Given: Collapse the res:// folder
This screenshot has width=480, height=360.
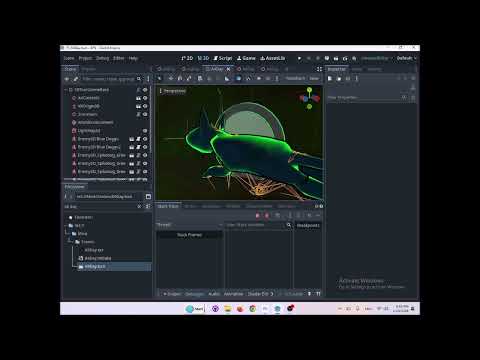Looking at the screenshot, I should tap(66, 226).
